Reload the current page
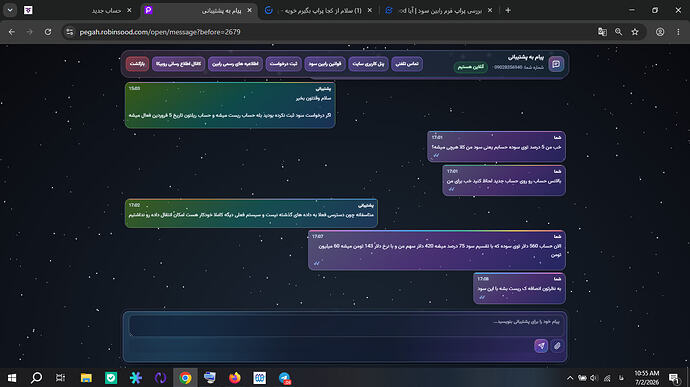The height and width of the screenshot is (387, 690). tap(48, 32)
